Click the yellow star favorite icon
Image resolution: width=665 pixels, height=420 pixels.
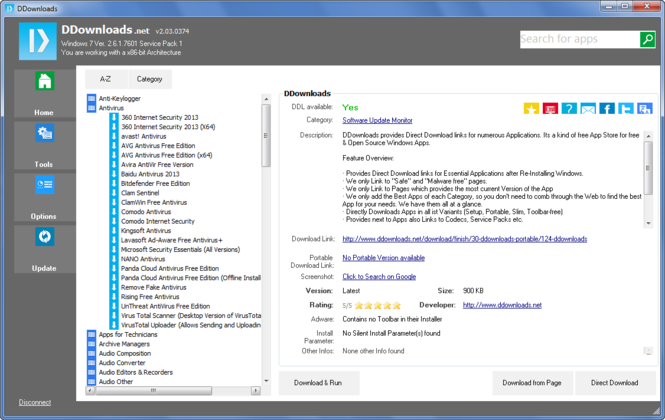pyautogui.click(x=531, y=109)
